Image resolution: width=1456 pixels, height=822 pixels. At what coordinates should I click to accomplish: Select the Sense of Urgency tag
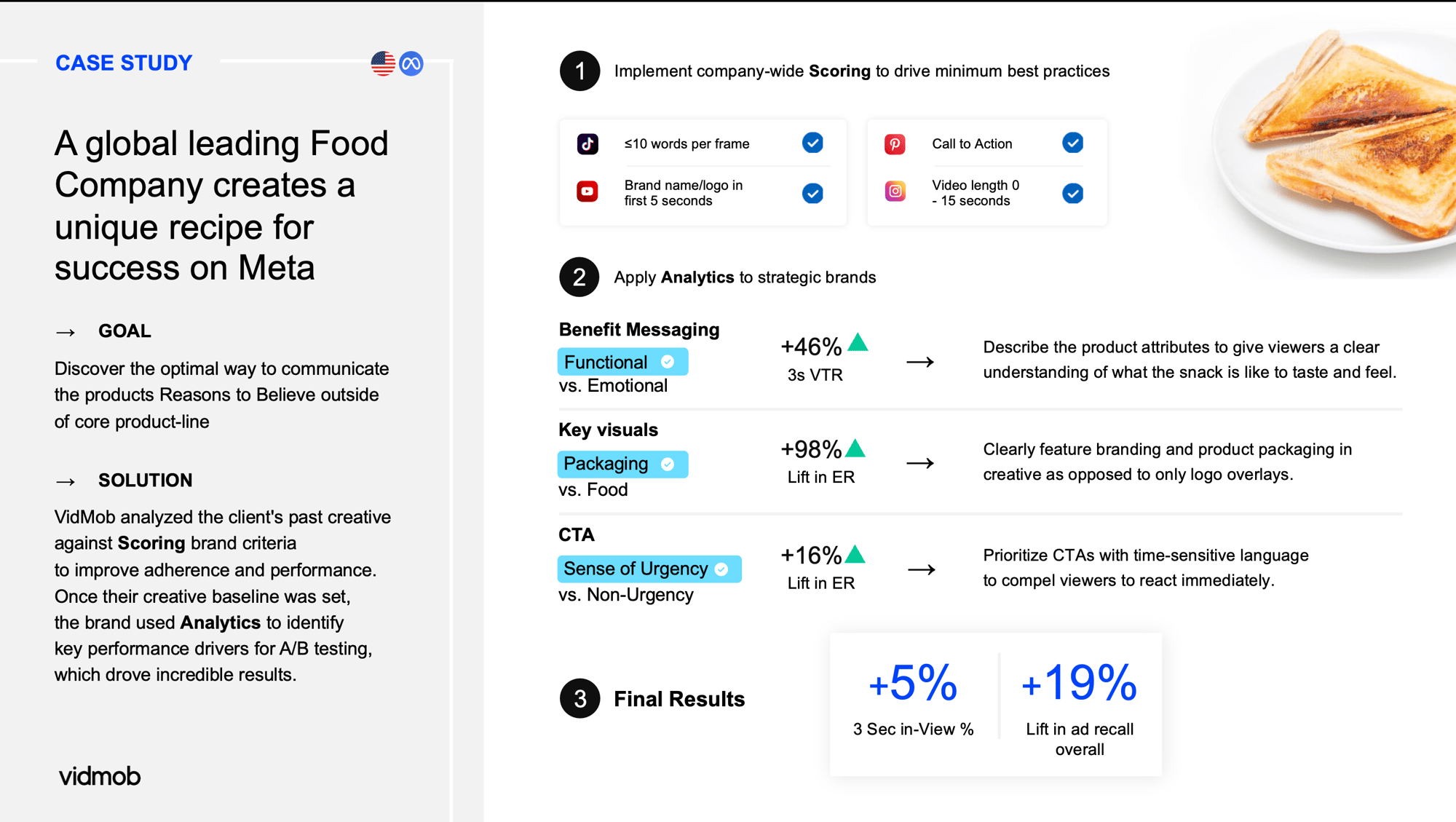pyautogui.click(x=649, y=569)
